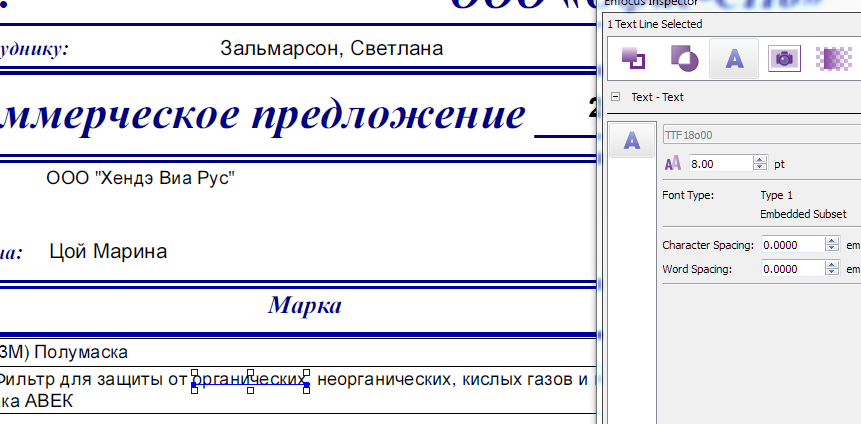861x424 pixels.
Task: Open the transparency checkerboard inspector category
Action: click(834, 58)
